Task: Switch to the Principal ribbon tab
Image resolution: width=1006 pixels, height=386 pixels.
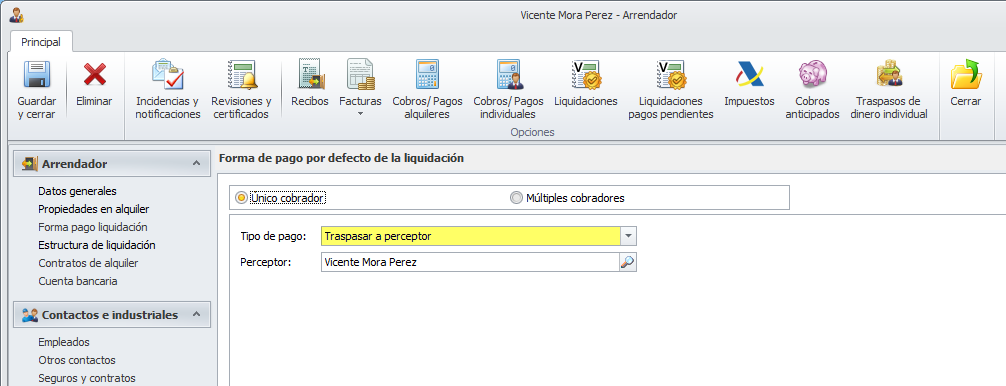Action: [x=41, y=42]
